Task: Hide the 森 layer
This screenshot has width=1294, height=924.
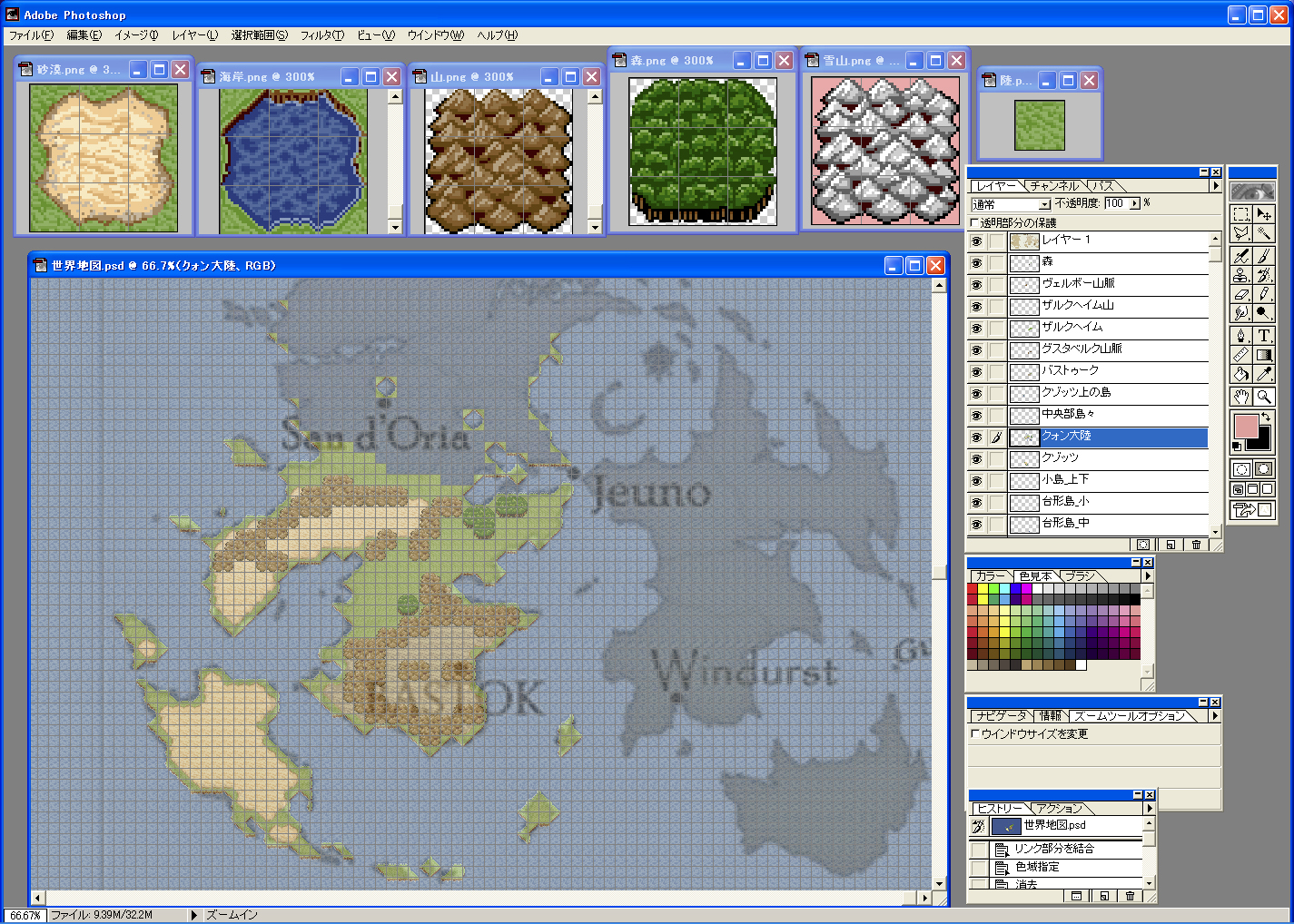Action: tap(976, 263)
